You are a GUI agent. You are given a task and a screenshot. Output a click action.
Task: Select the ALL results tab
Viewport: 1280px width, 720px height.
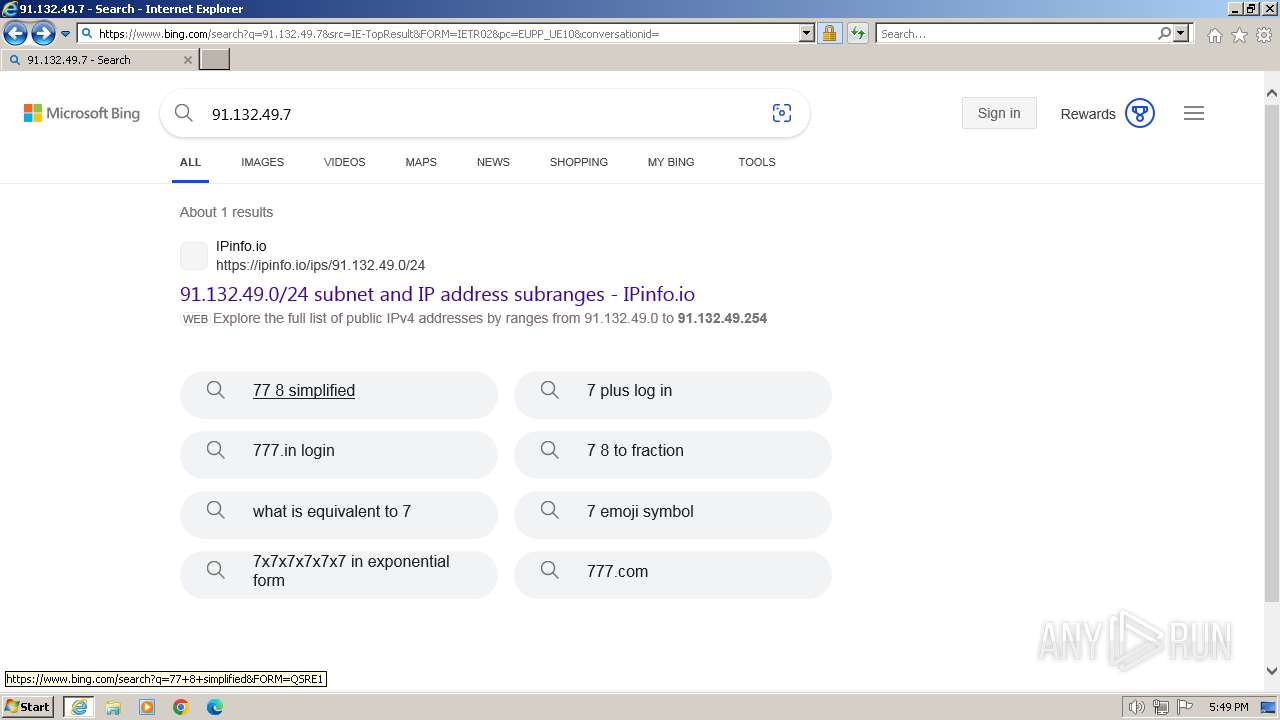190,162
